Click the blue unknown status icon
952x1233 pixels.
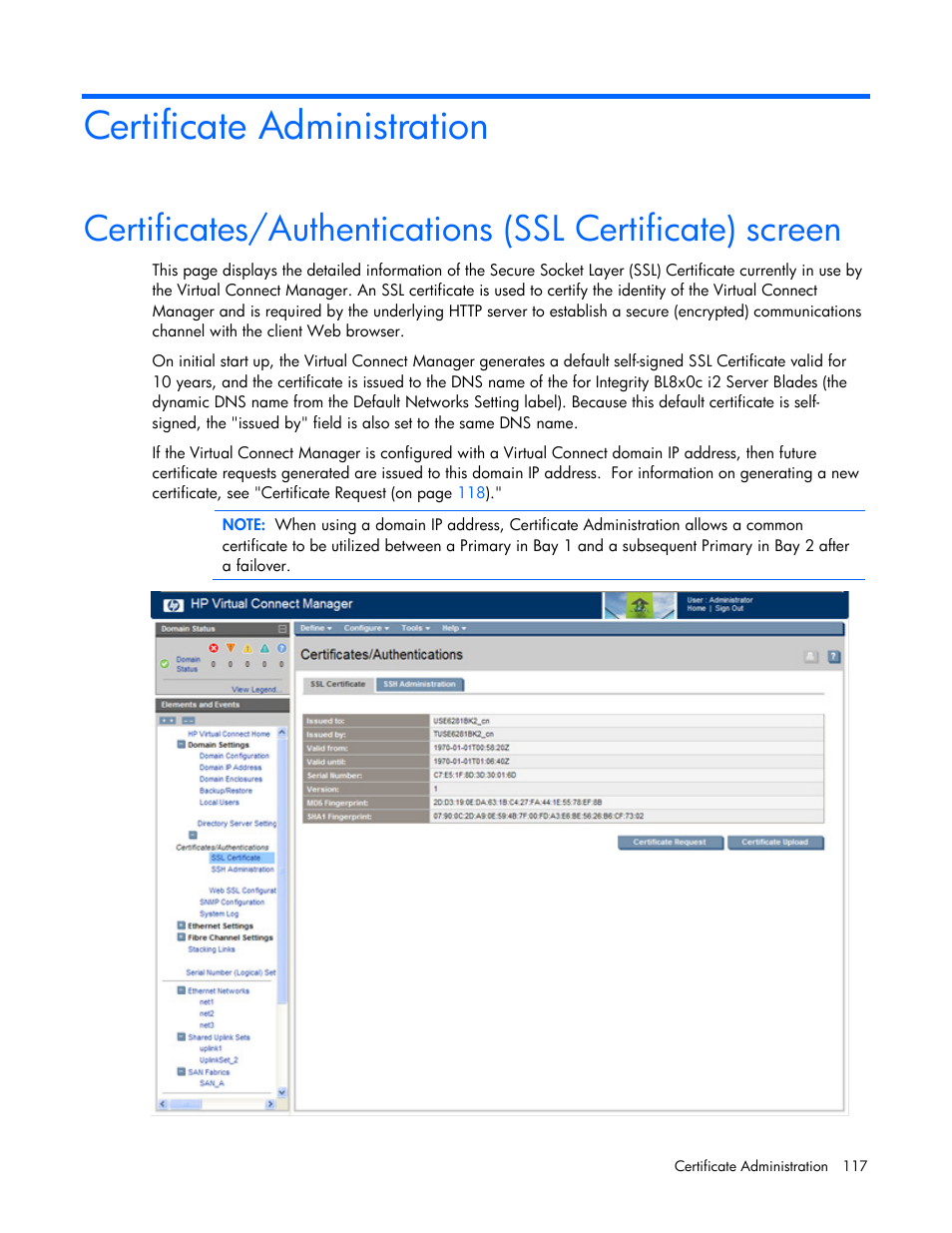[x=281, y=648]
